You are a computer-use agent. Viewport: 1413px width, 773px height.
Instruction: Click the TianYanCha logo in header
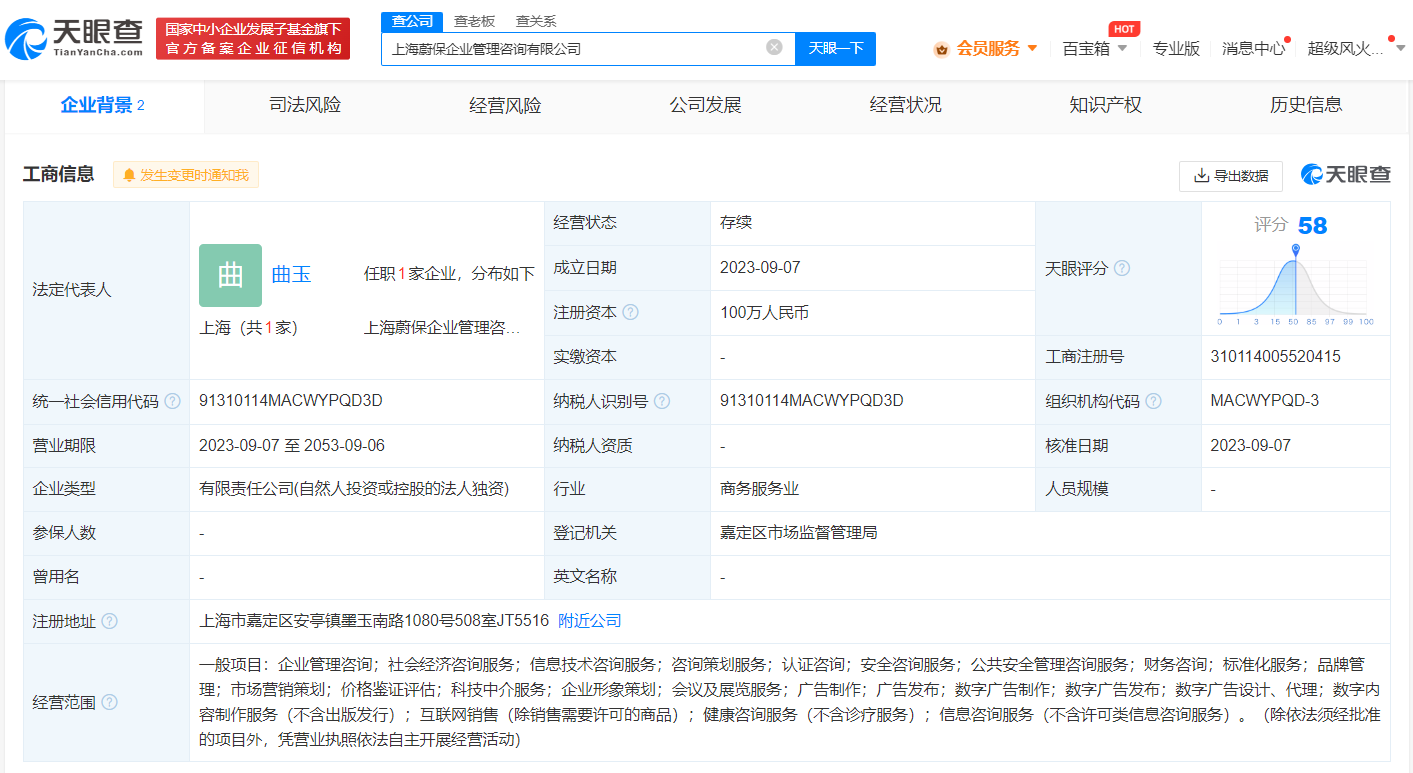point(75,39)
